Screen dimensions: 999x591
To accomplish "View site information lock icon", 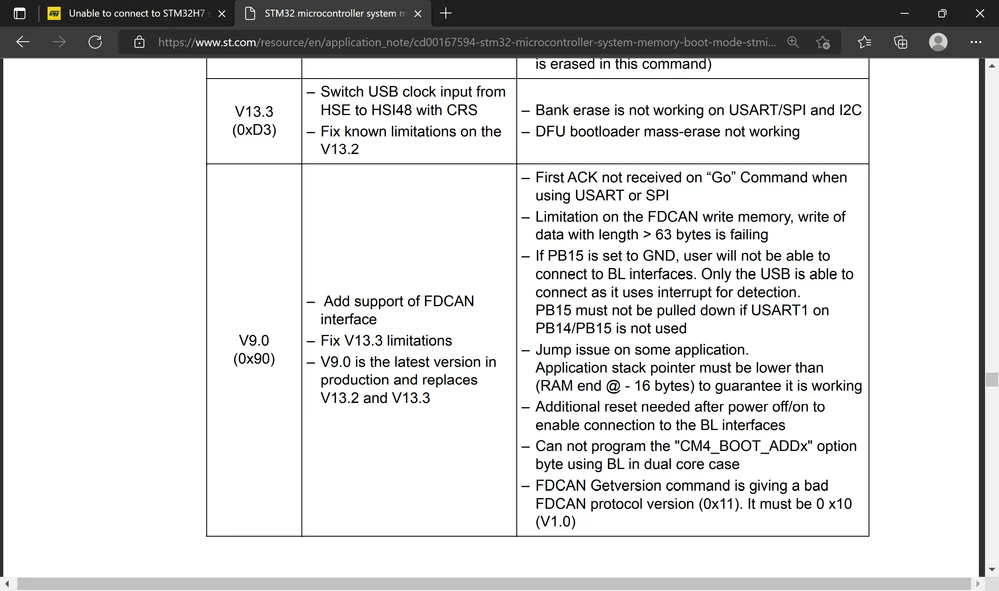I will point(140,42).
